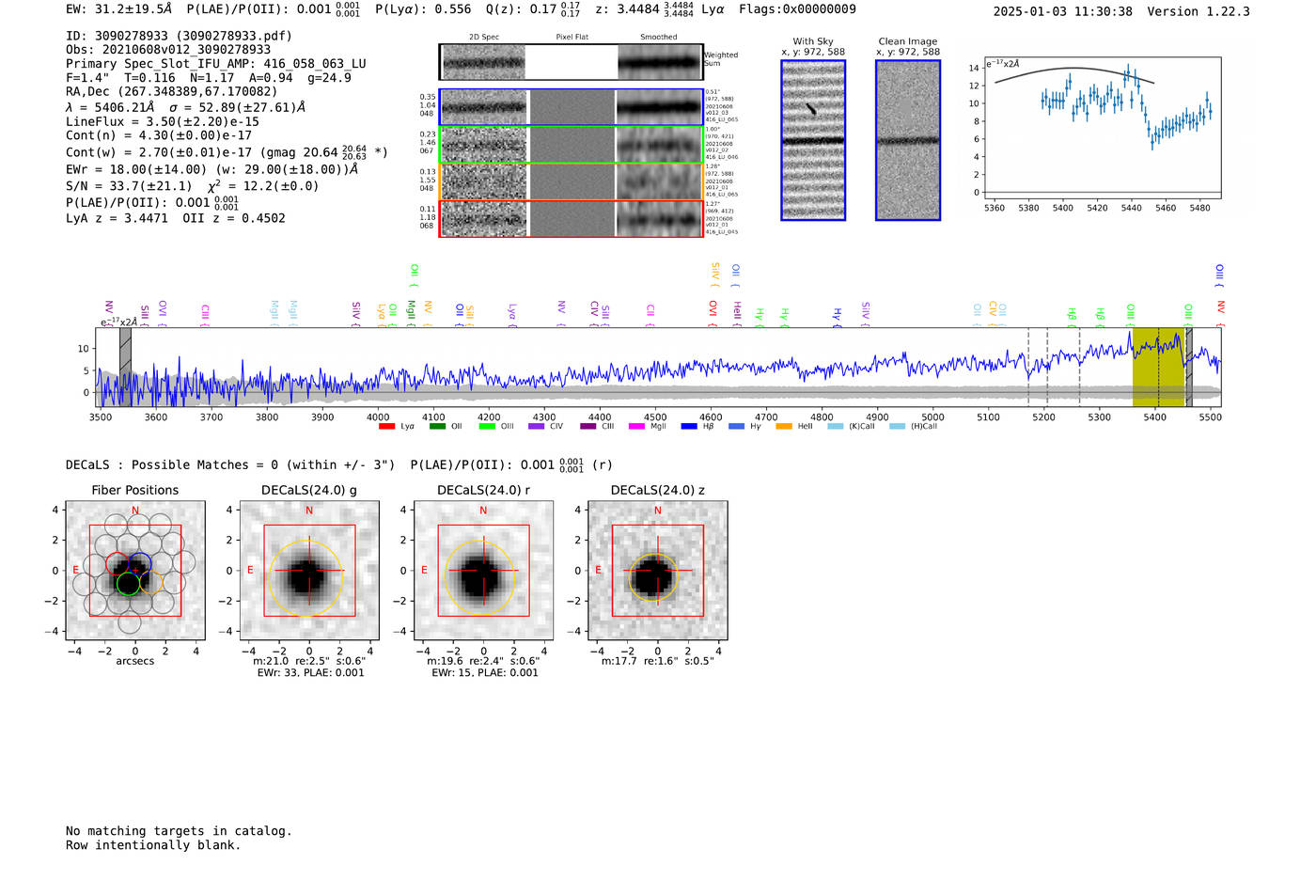Click the No matching targets in catalog text
The image size is (1316, 896).
coord(179,831)
